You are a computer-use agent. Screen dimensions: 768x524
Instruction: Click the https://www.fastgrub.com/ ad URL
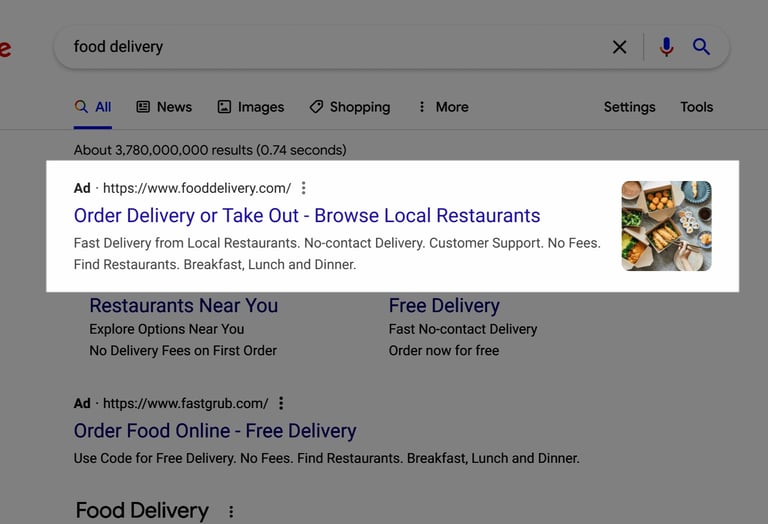coord(186,404)
